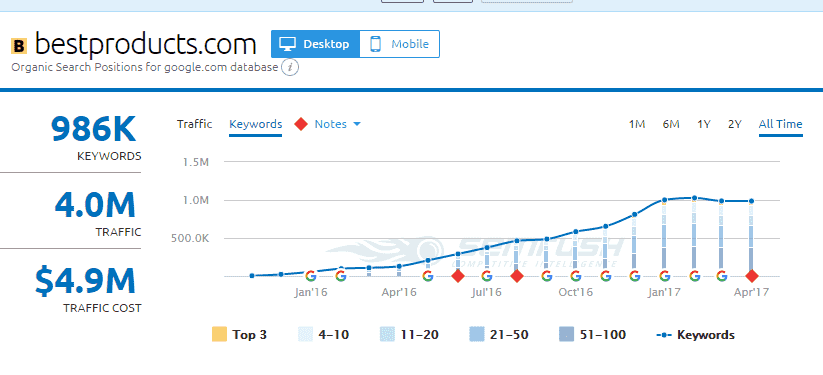Open the info icon beside google.com database
Viewport: 823px width, 375px height.
(290, 68)
